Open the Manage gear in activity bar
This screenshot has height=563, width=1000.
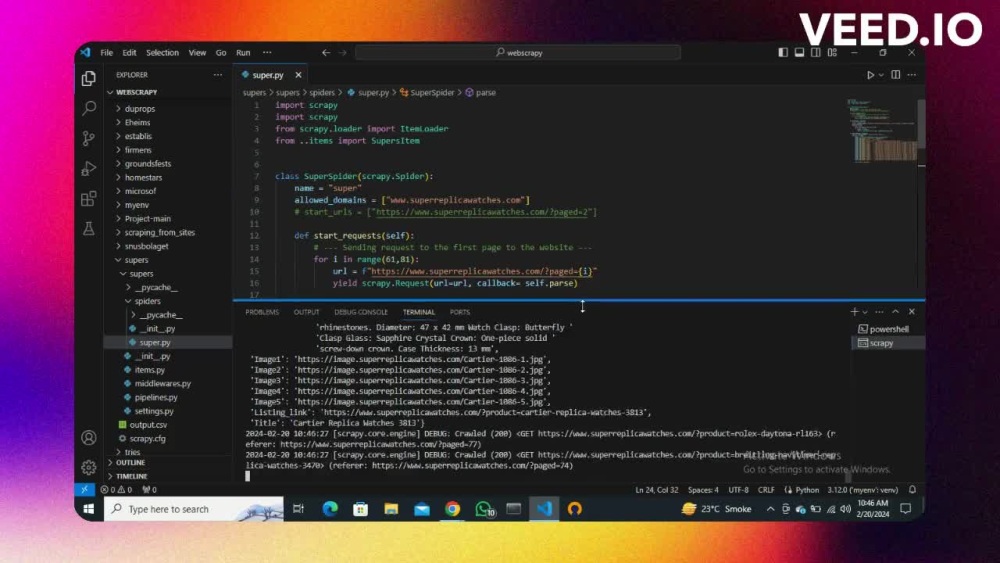click(89, 467)
